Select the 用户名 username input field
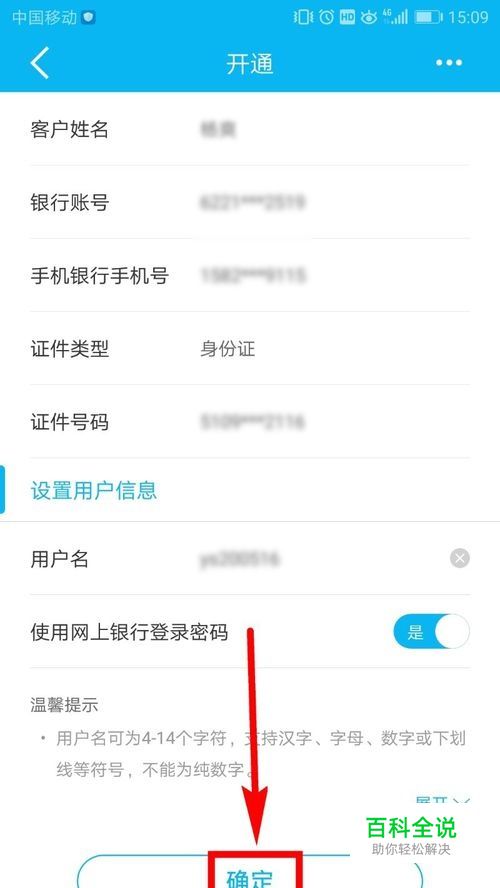The width and height of the screenshot is (500, 888). tap(250, 559)
